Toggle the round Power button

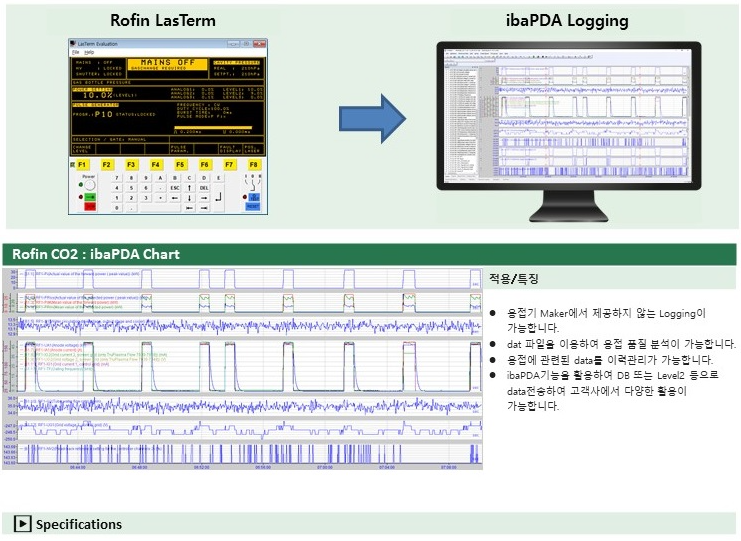(89, 186)
